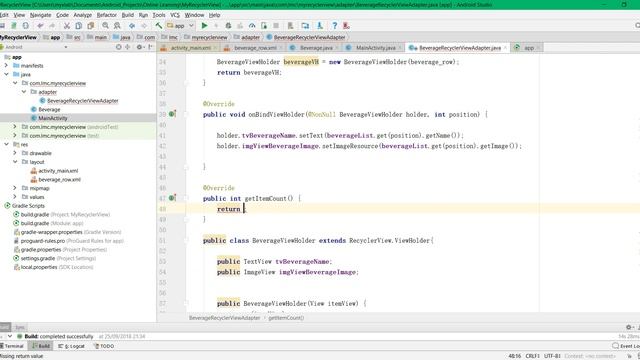Click the Find magnifier icon
Viewport: 640px width, 360px height.
click(105, 26)
